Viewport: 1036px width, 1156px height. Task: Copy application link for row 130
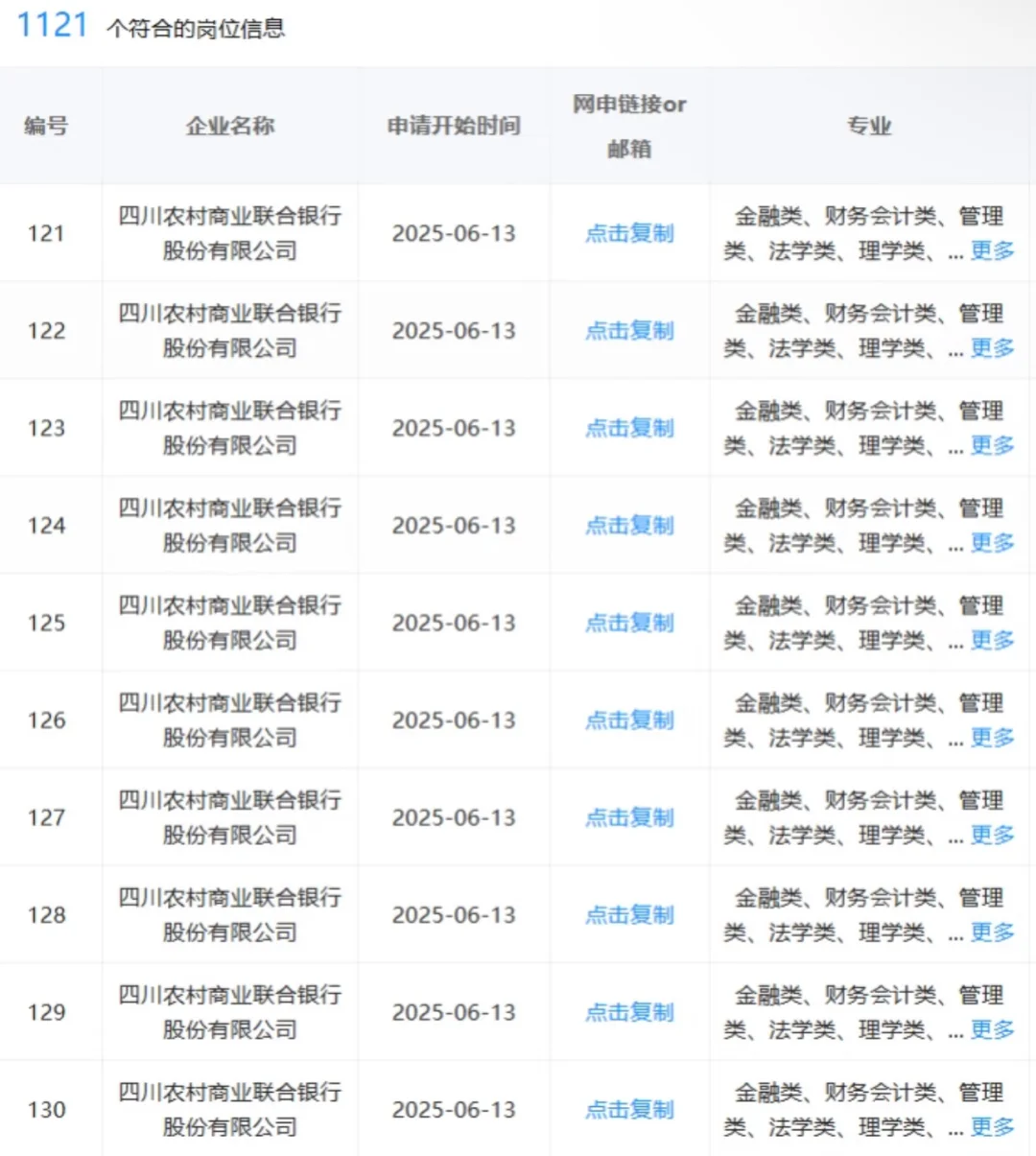tap(629, 1110)
